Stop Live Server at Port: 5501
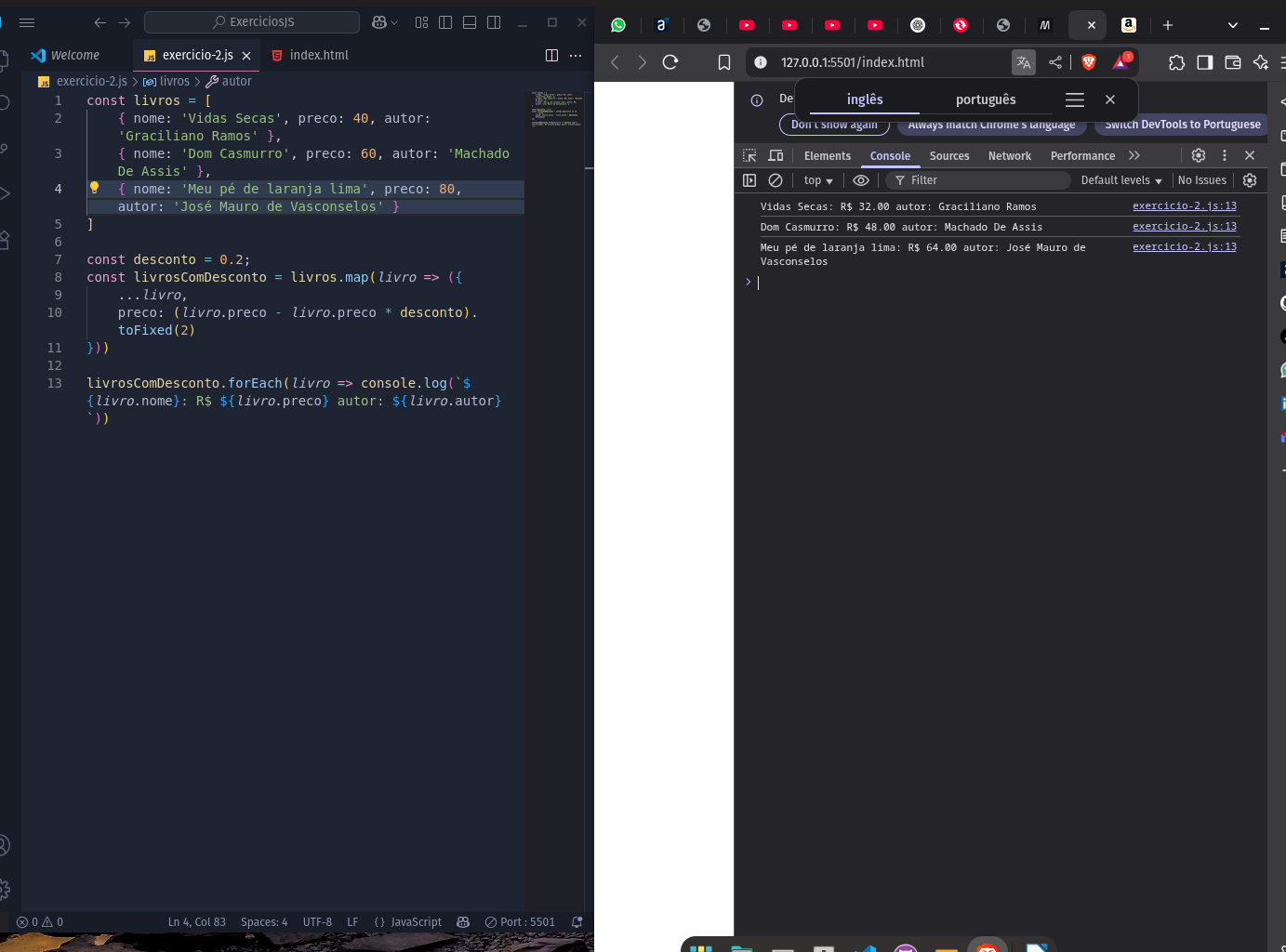This screenshot has width=1286, height=952. click(x=520, y=922)
